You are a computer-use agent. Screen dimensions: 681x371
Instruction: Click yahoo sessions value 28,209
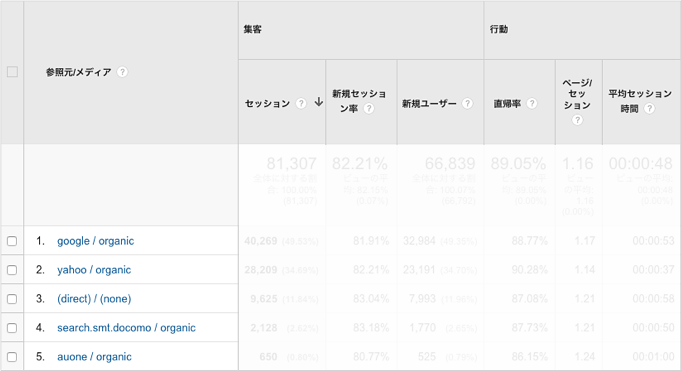point(261,270)
